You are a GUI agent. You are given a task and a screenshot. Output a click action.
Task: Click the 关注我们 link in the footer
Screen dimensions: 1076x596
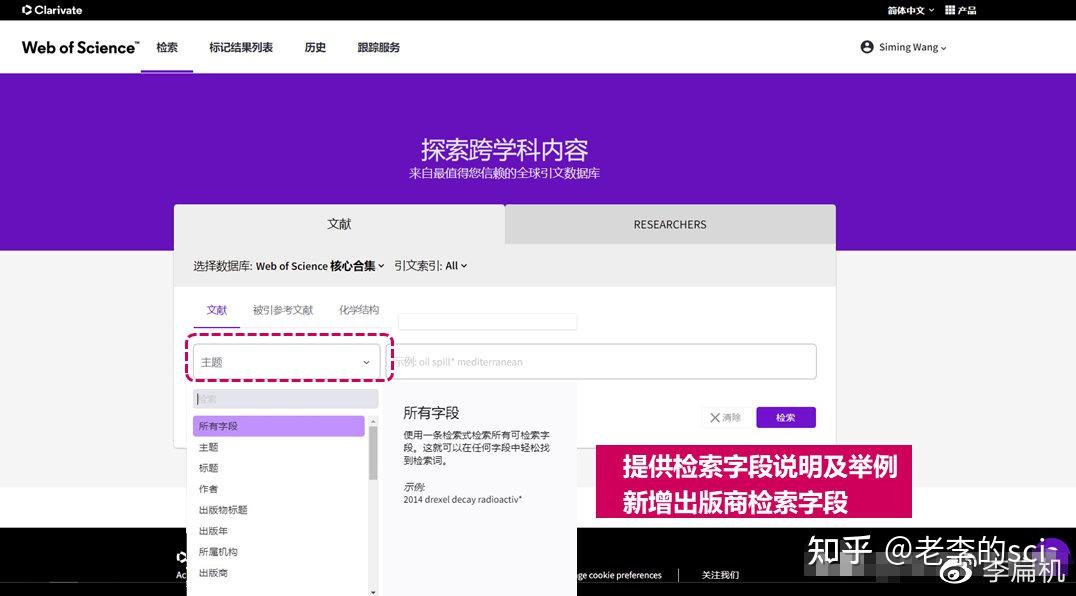pyautogui.click(x=722, y=575)
